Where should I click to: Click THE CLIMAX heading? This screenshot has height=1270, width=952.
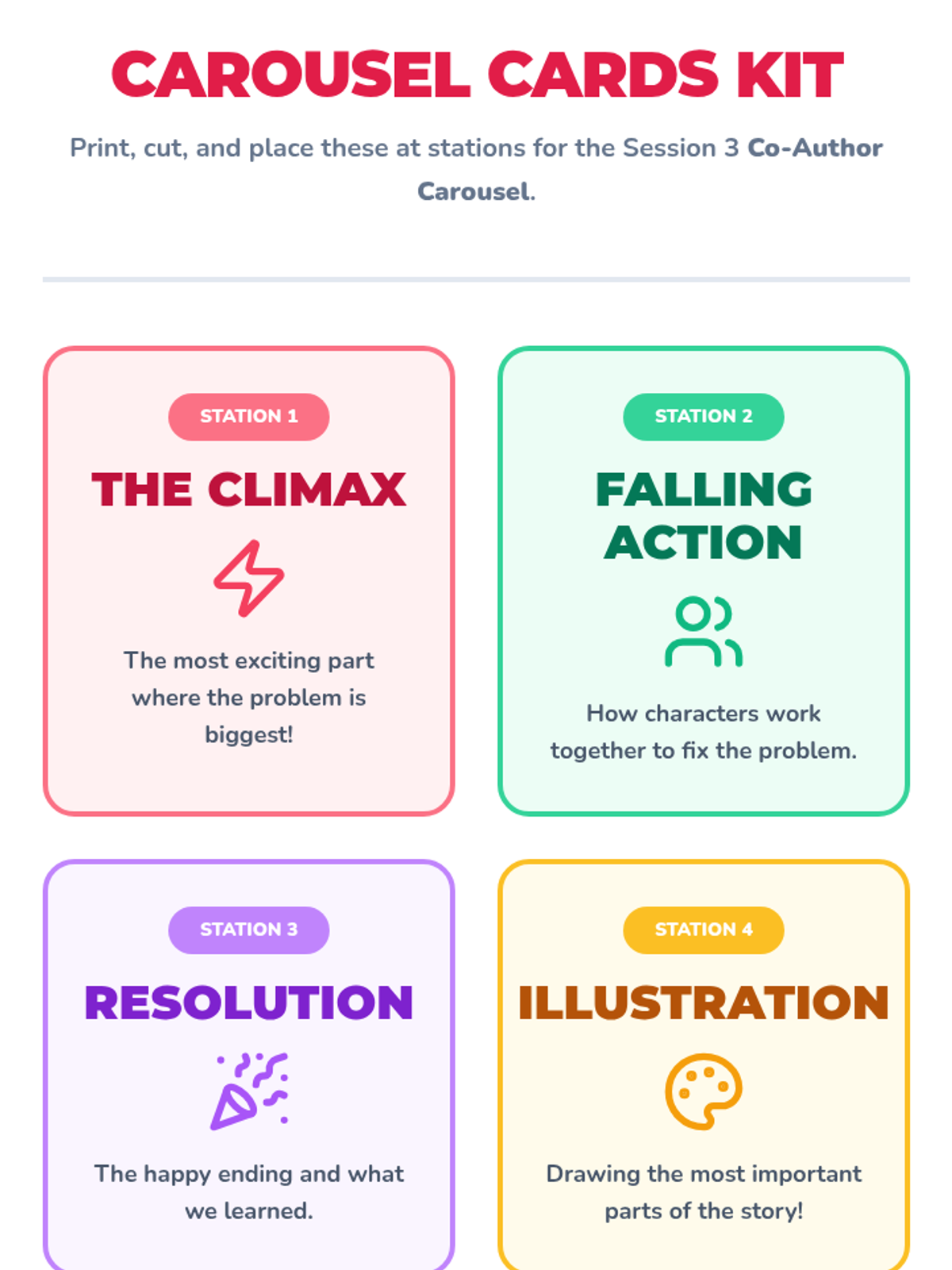[x=248, y=489]
